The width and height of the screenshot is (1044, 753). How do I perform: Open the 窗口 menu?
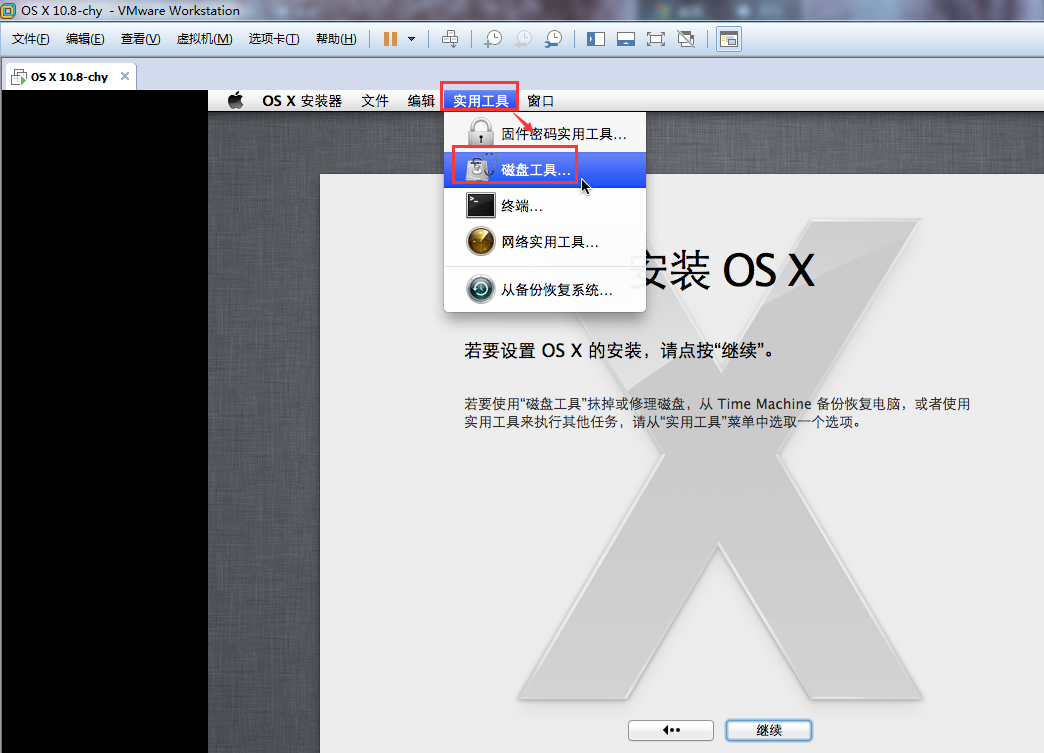pos(540,101)
